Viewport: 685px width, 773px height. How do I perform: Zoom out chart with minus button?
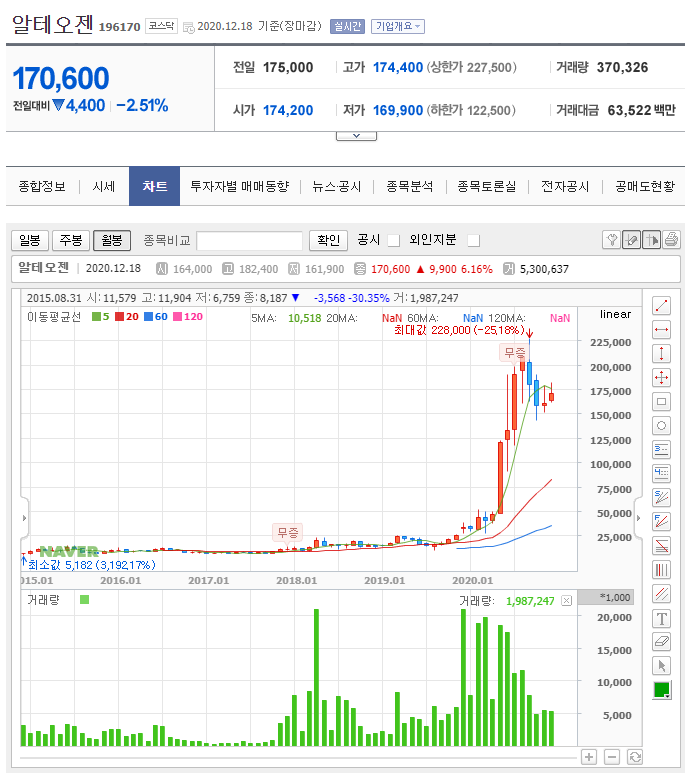point(612,757)
